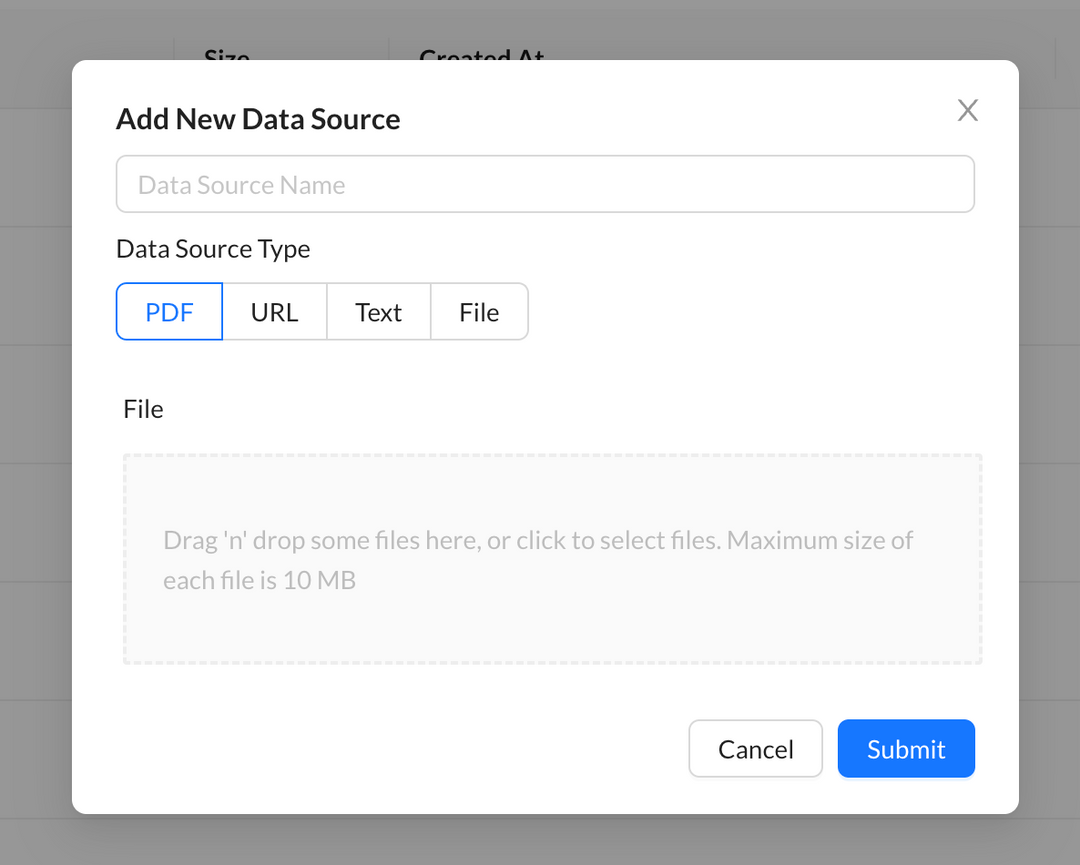Click the highlighted PDF segment

click(x=169, y=311)
